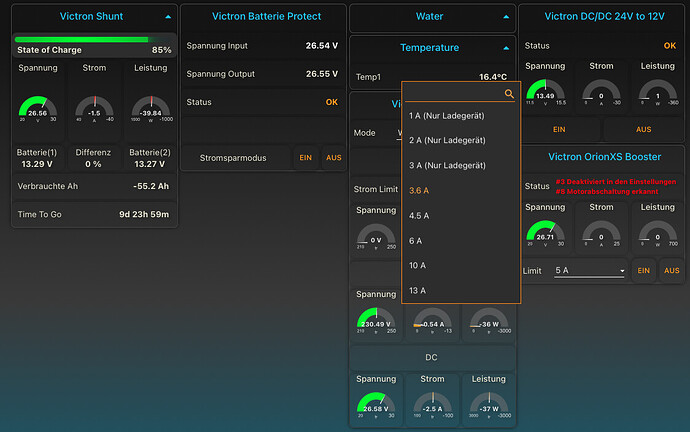
Task: Click the search magnifier icon in dropdown
Action: point(509,93)
